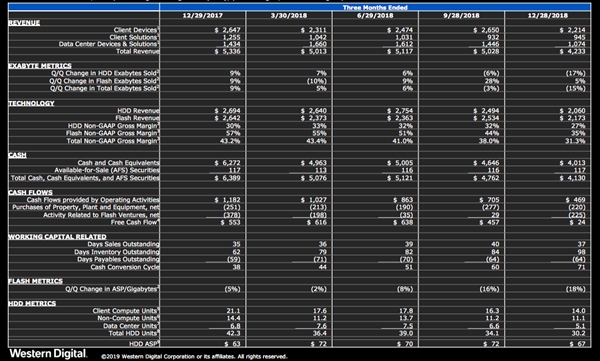Viewport: 600px width, 361px height.
Task: Click Flash Revenue value "$ 2,173"
Action: (572, 118)
